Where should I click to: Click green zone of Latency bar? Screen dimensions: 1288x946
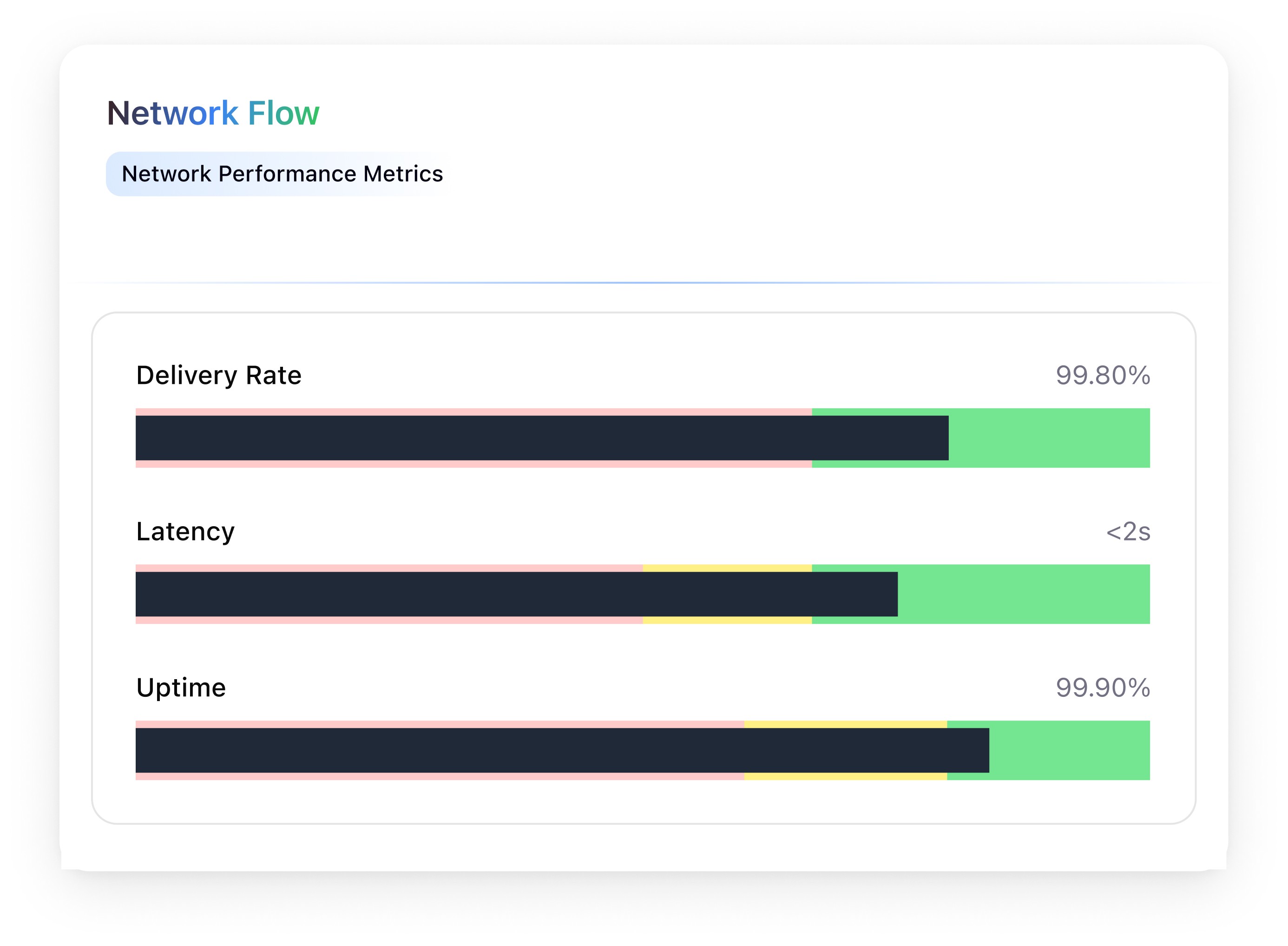pos(1024,595)
